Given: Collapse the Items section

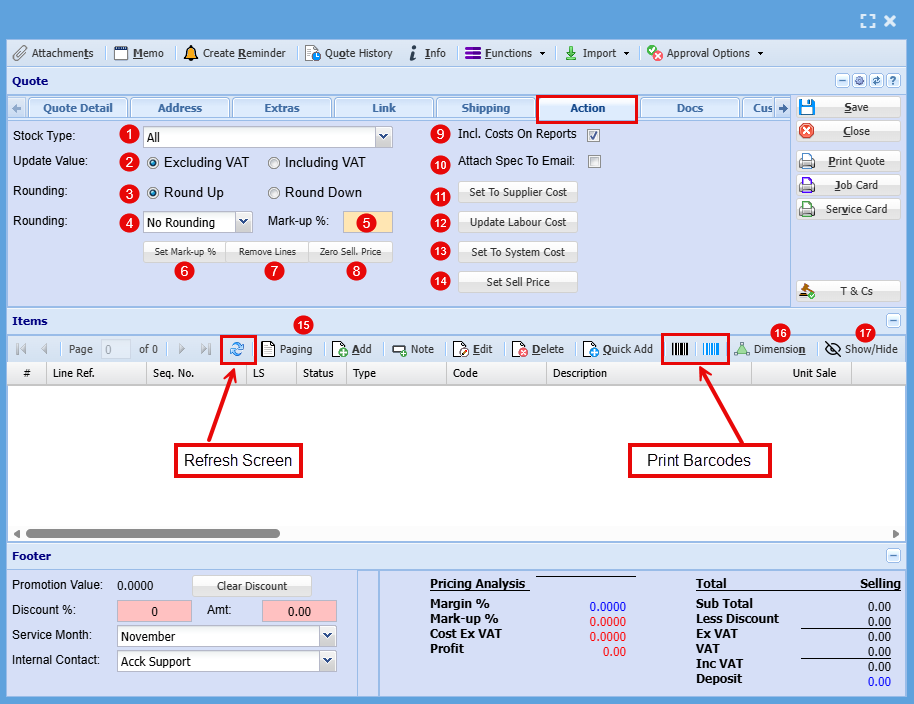Looking at the screenshot, I should [x=893, y=321].
